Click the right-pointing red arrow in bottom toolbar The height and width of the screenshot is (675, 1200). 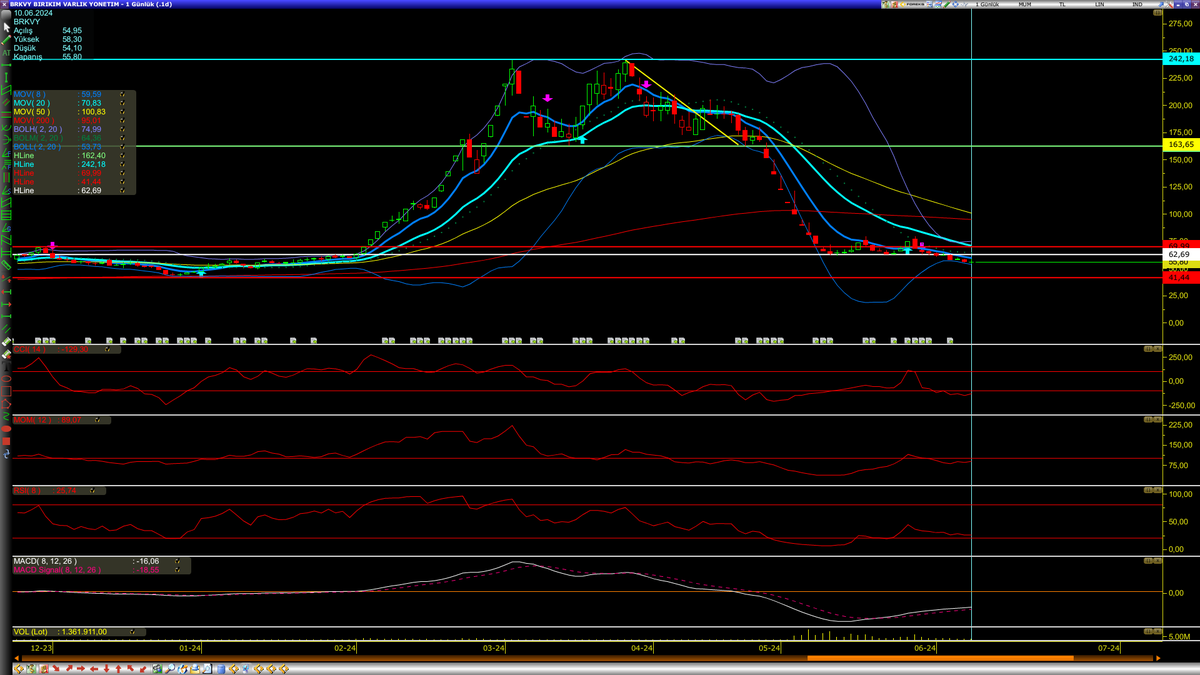81,669
